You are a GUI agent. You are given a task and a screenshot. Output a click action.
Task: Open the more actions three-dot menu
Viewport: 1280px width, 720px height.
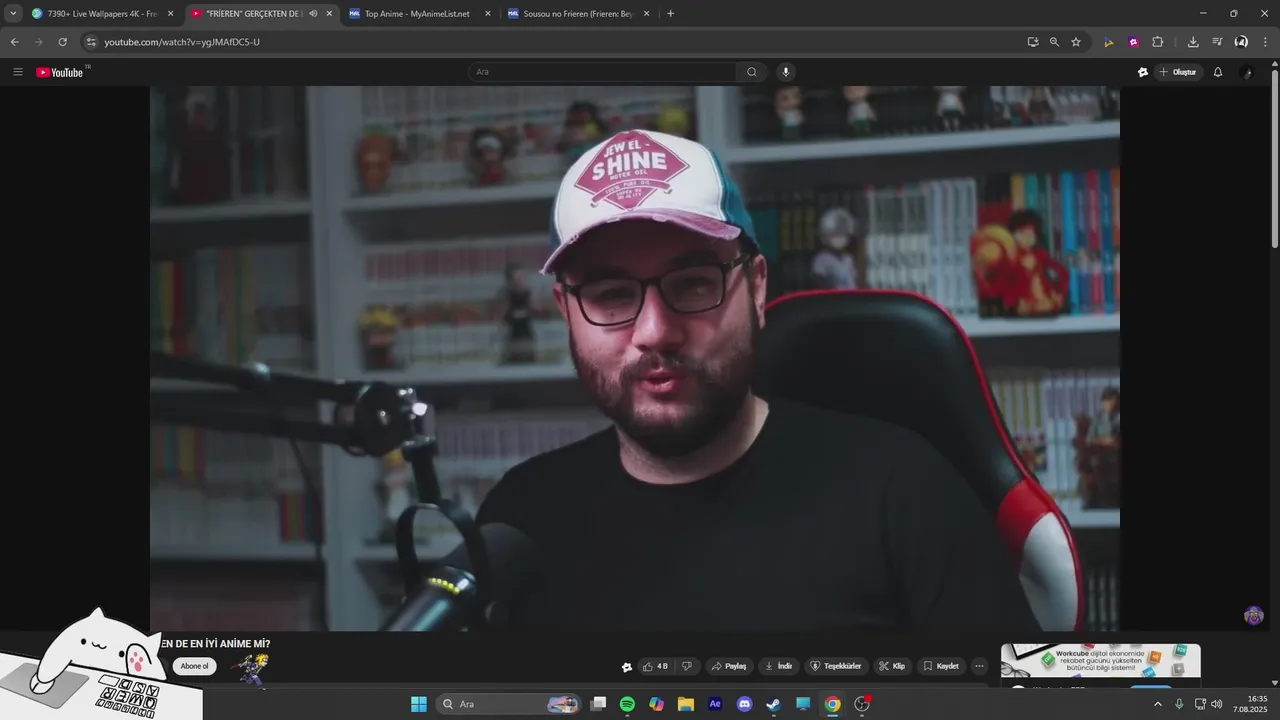979,666
